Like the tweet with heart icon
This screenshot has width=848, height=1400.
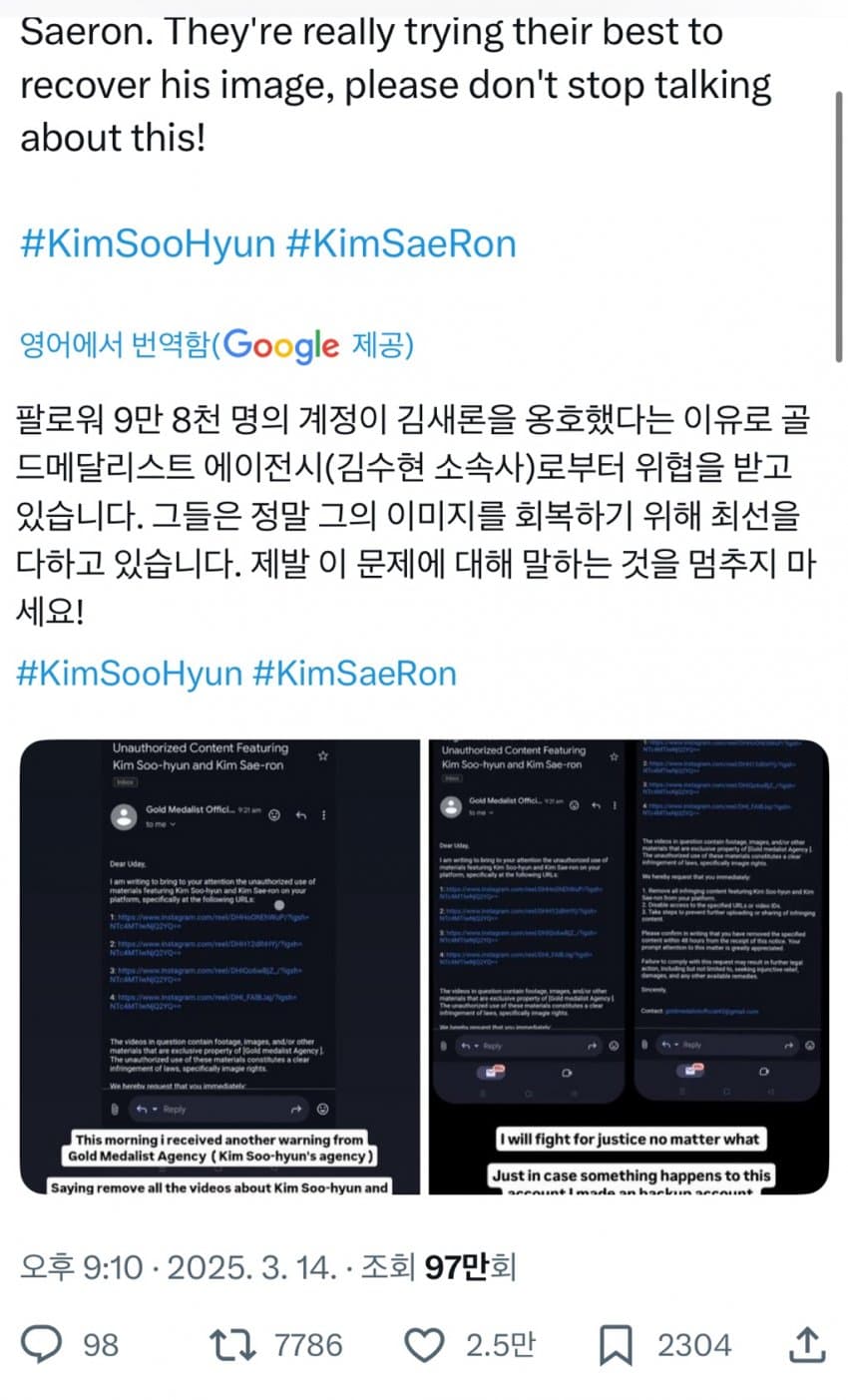[426, 1345]
